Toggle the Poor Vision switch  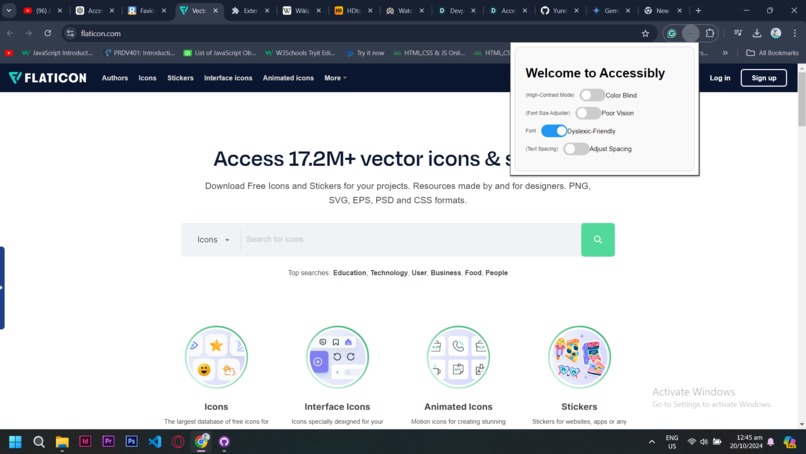tap(588, 113)
